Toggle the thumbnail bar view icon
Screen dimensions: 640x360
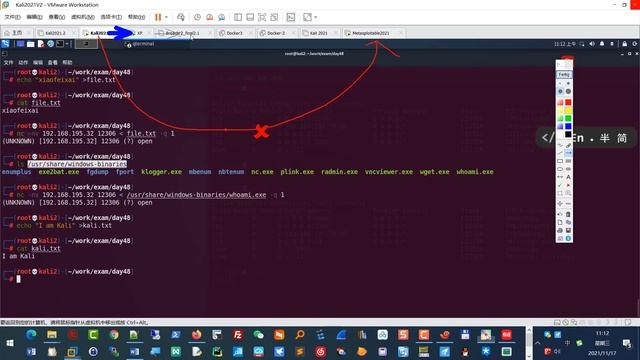tap(250, 17)
